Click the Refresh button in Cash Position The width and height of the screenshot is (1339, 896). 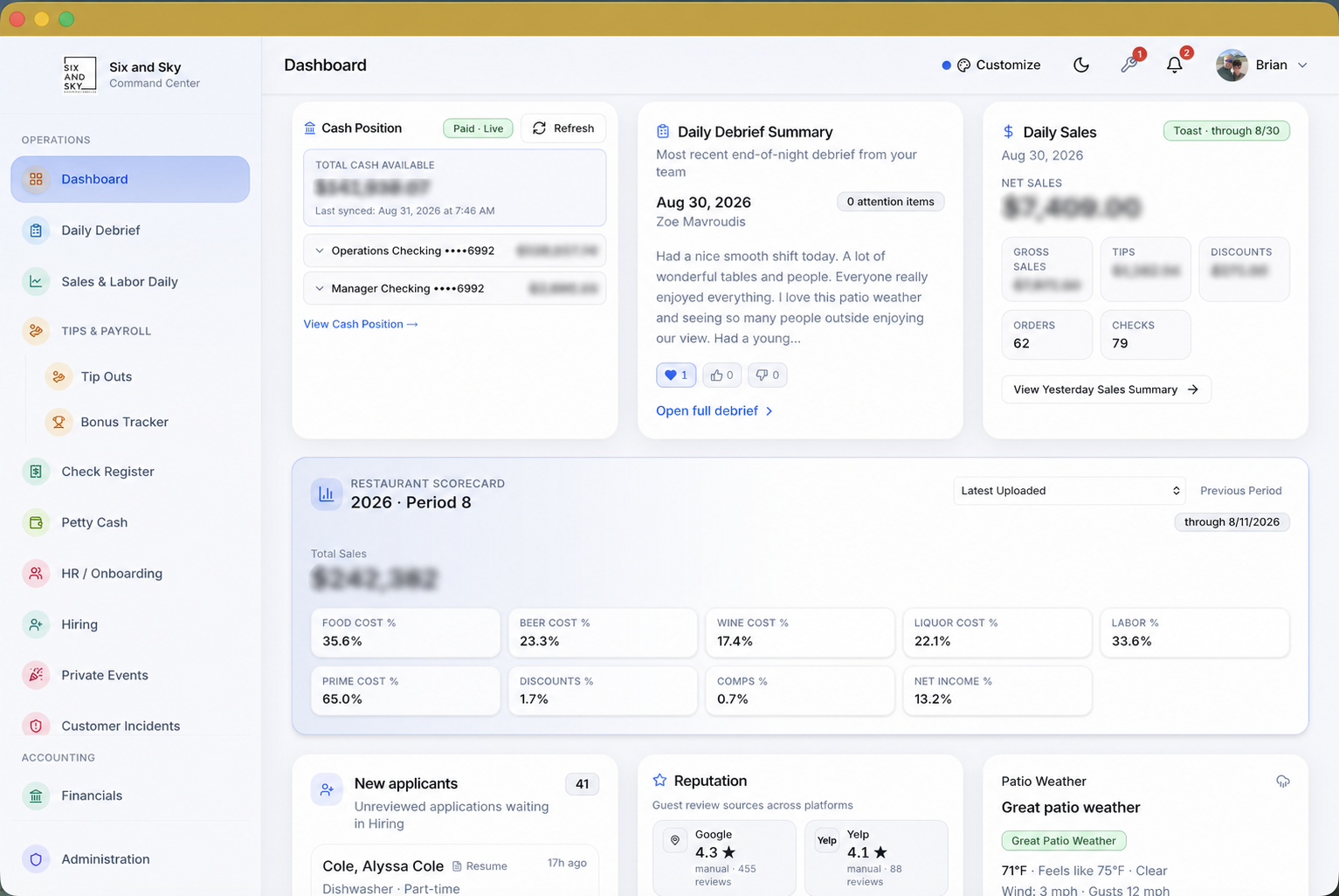(563, 128)
